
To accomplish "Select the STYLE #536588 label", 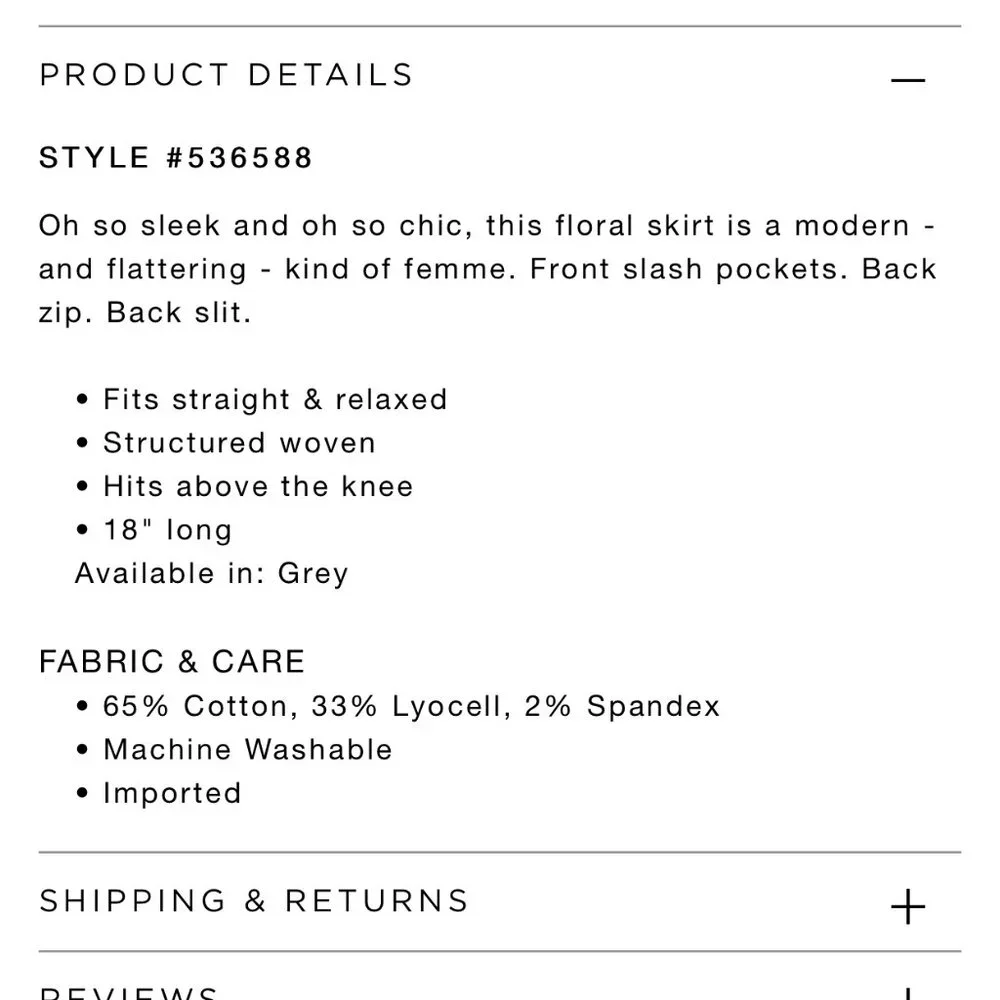I will tap(176, 158).
